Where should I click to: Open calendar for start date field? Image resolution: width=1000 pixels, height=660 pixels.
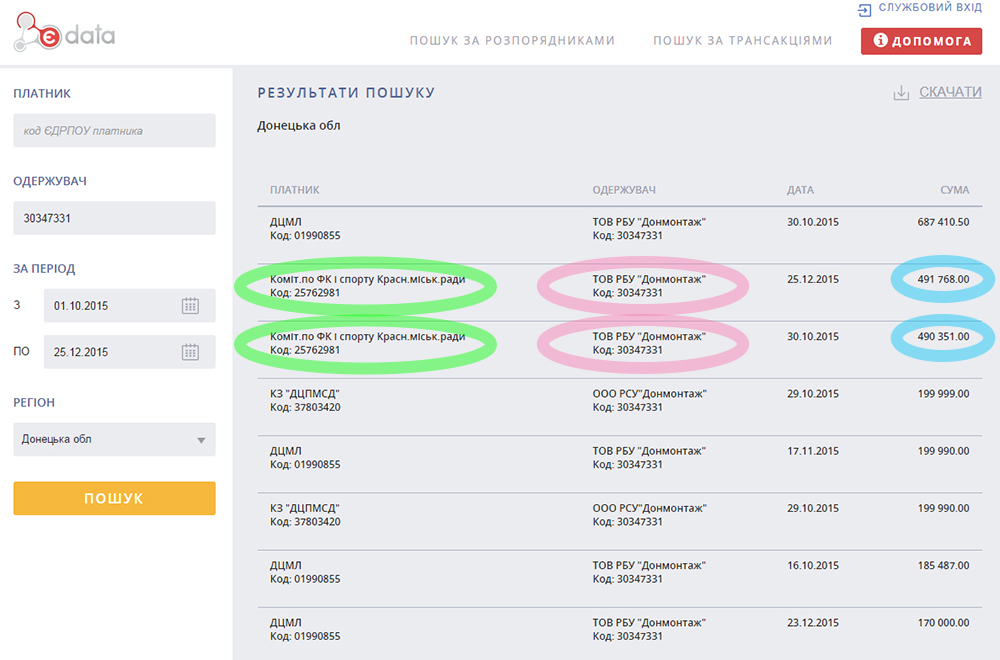pyautogui.click(x=190, y=306)
